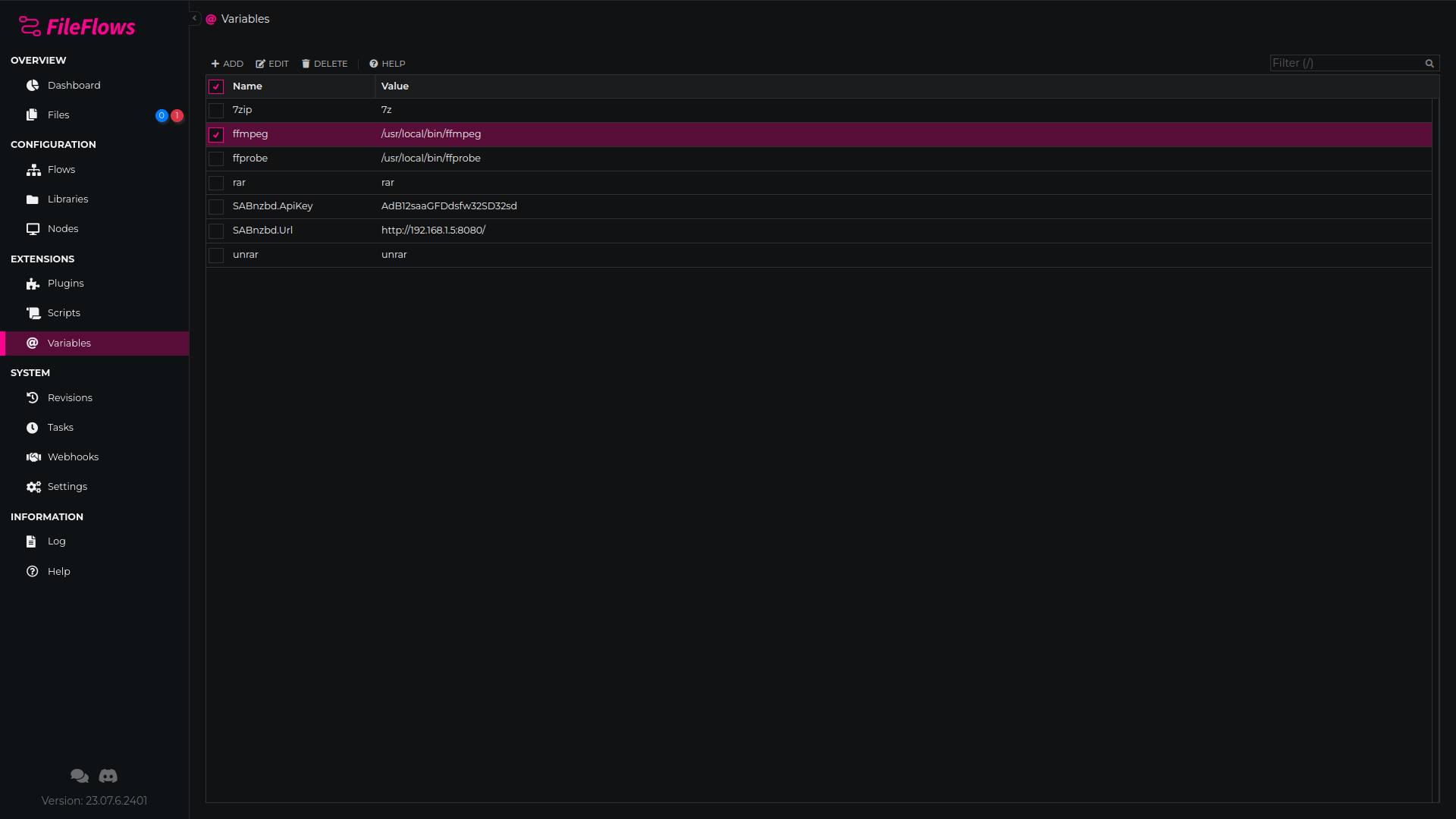Click the blue Files counter badge

pyautogui.click(x=162, y=115)
